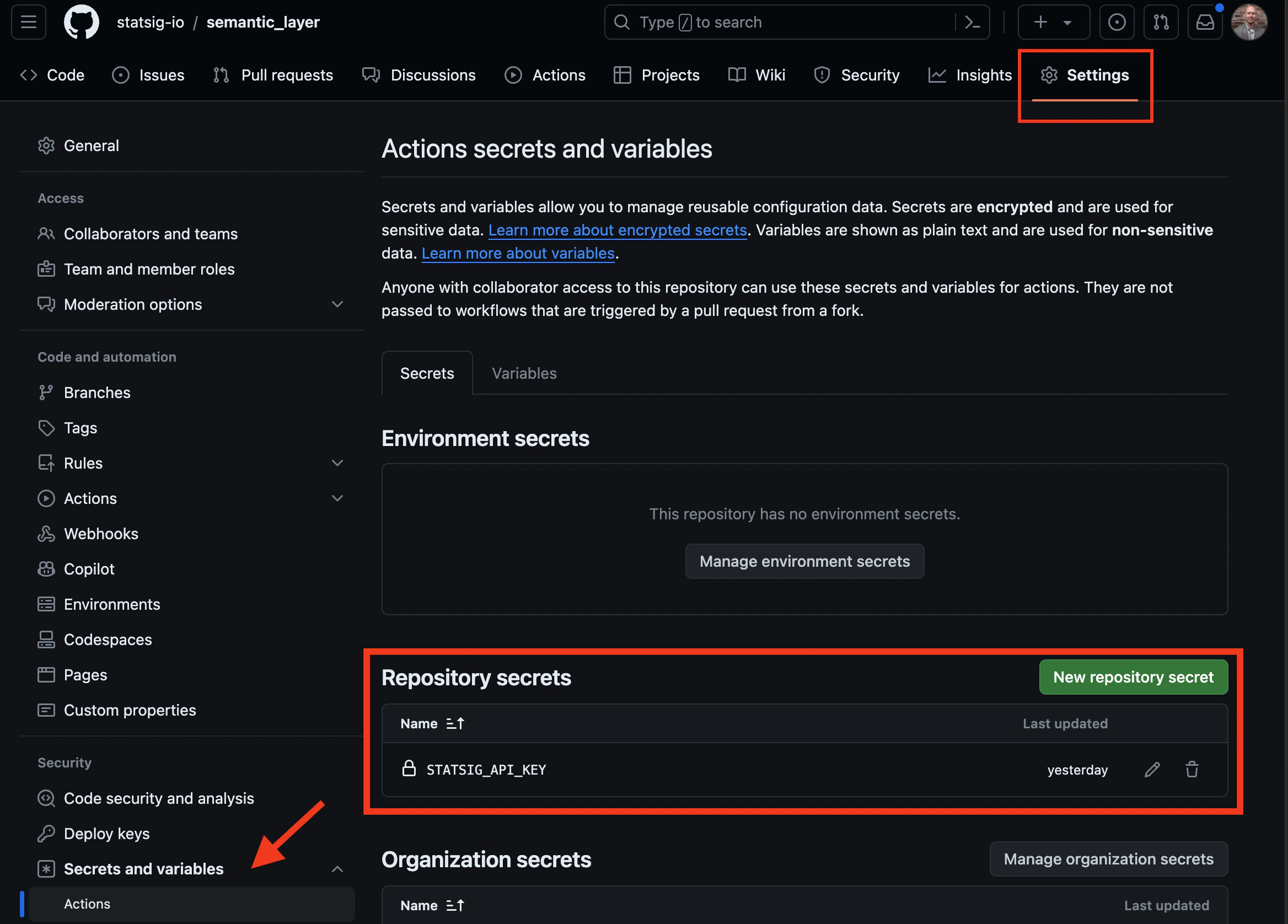Collapse the Secrets and variables section
The width and height of the screenshot is (1288, 924).
click(337, 869)
